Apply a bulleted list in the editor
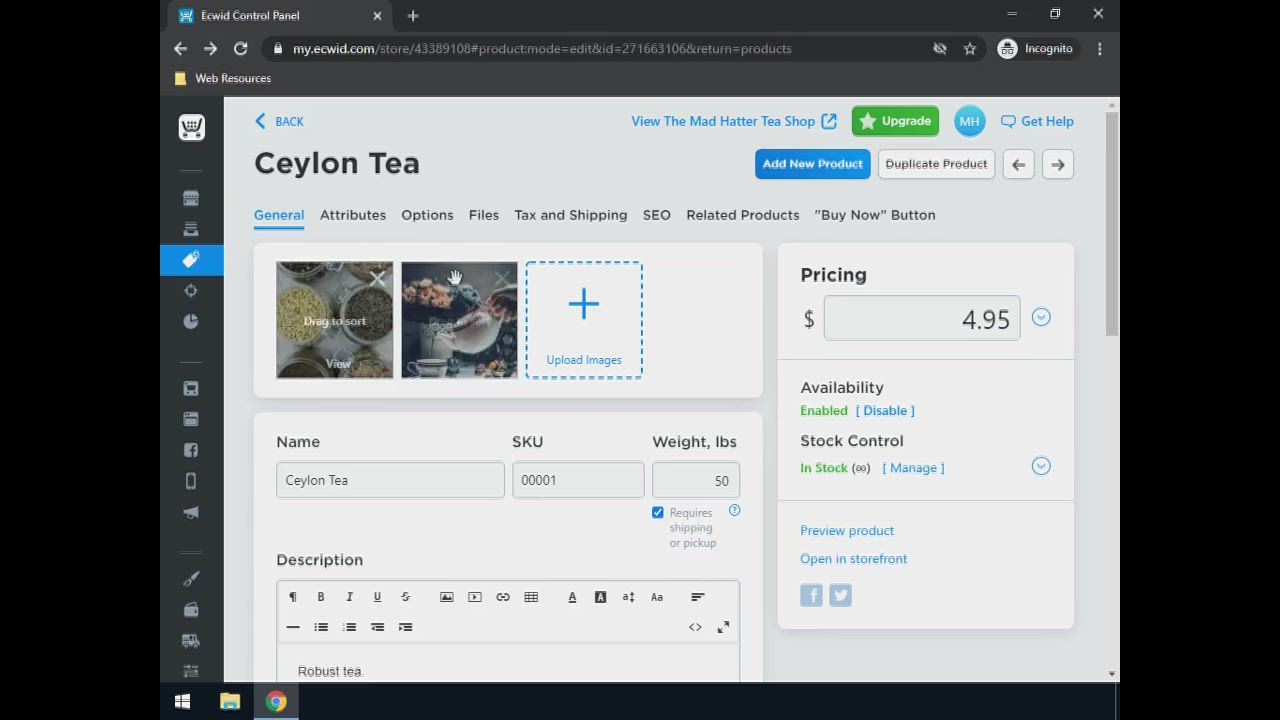 point(321,627)
